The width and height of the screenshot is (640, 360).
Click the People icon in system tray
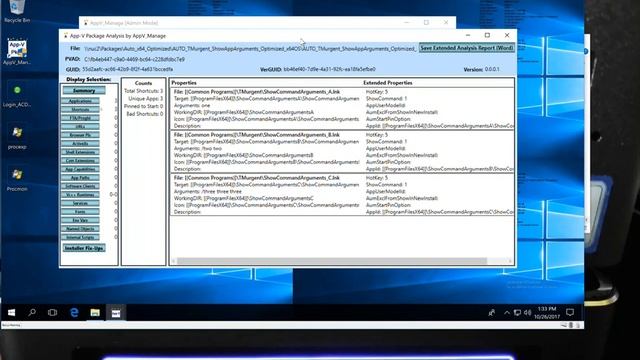(x=491, y=313)
